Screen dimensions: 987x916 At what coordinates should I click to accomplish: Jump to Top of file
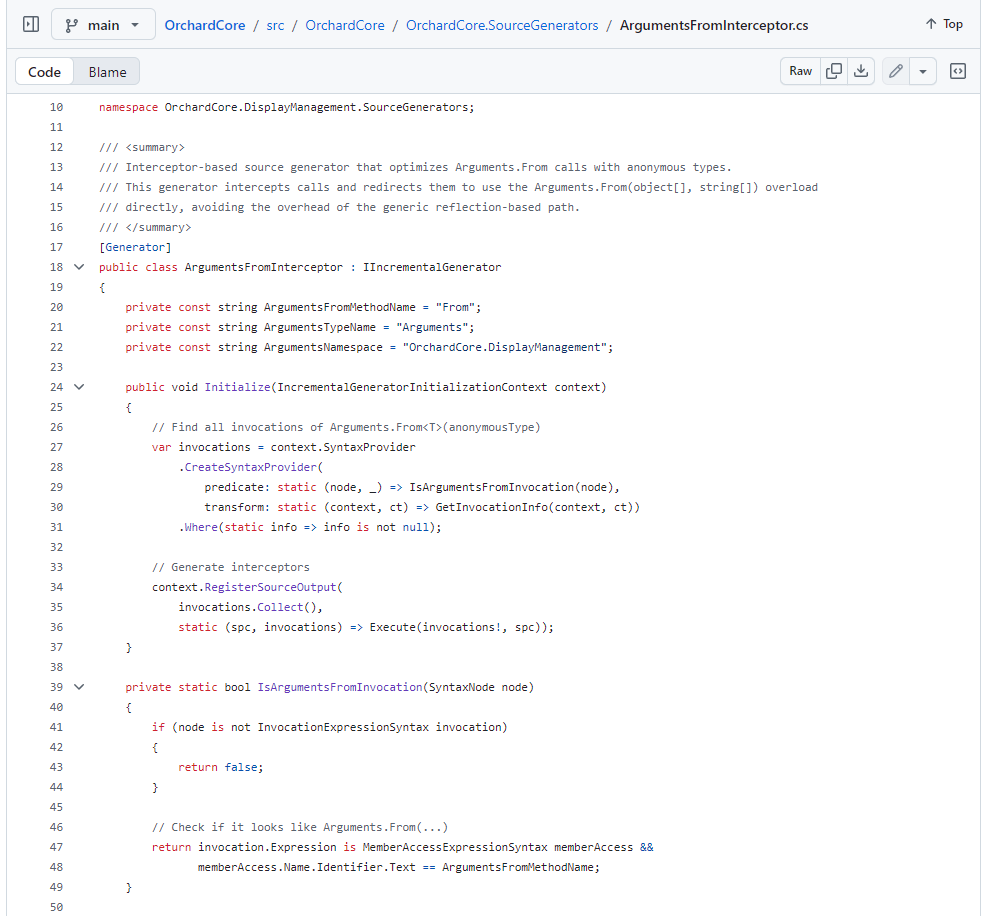tap(944, 24)
